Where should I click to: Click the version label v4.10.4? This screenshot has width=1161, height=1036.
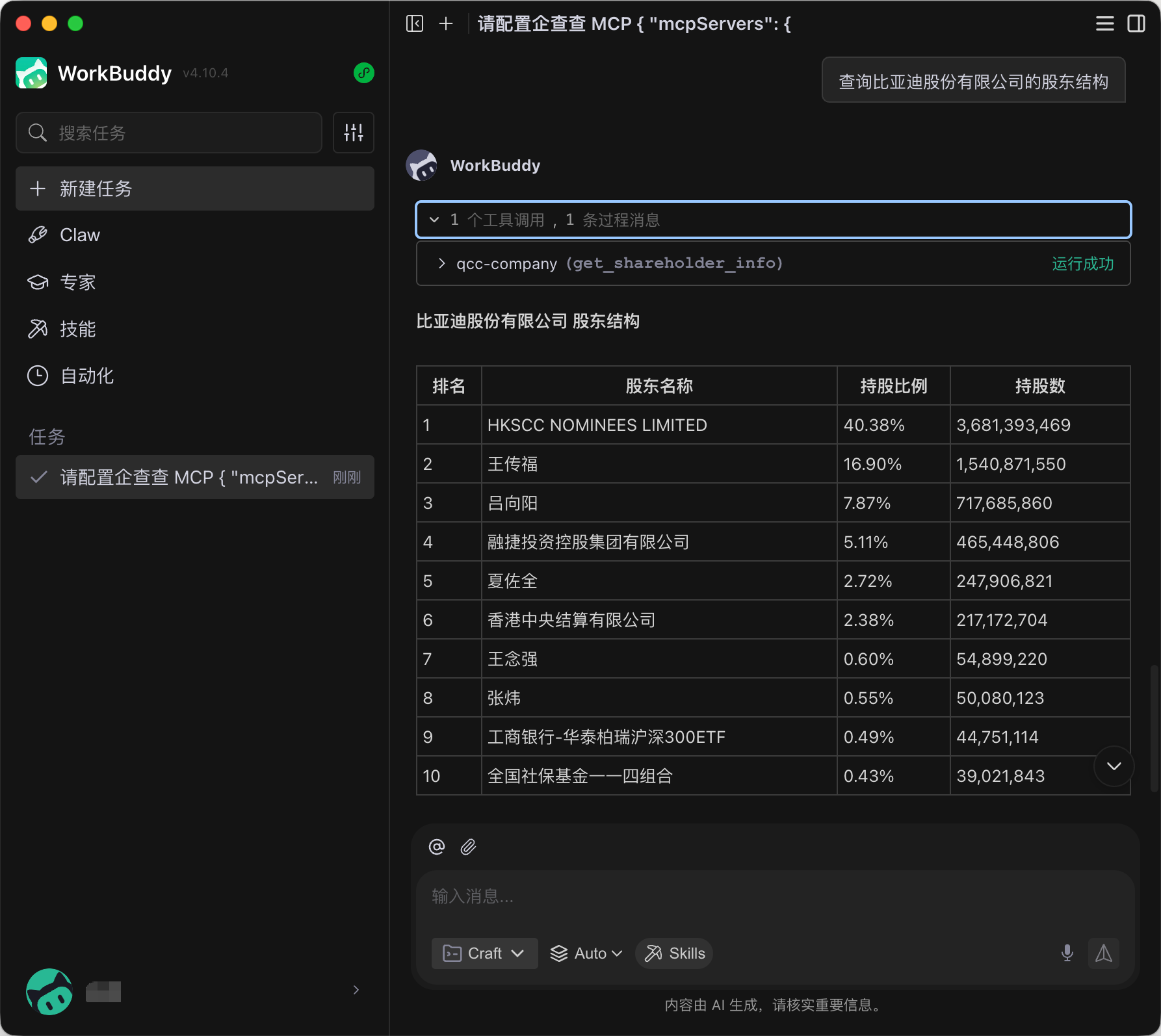(x=205, y=73)
